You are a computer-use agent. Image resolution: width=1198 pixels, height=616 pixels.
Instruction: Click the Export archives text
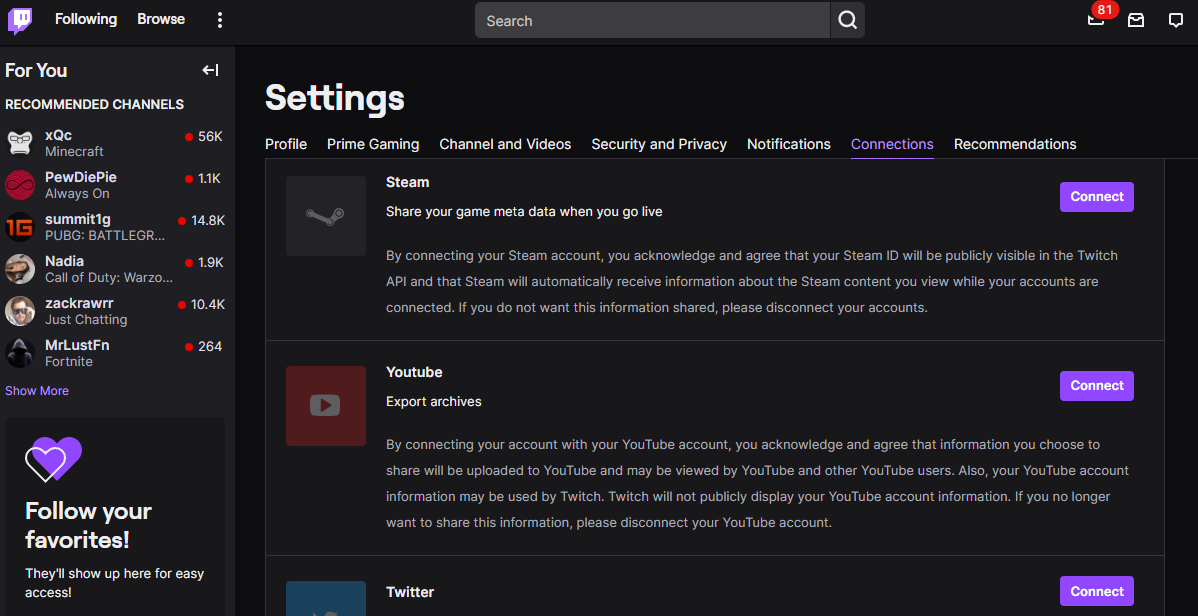(434, 401)
